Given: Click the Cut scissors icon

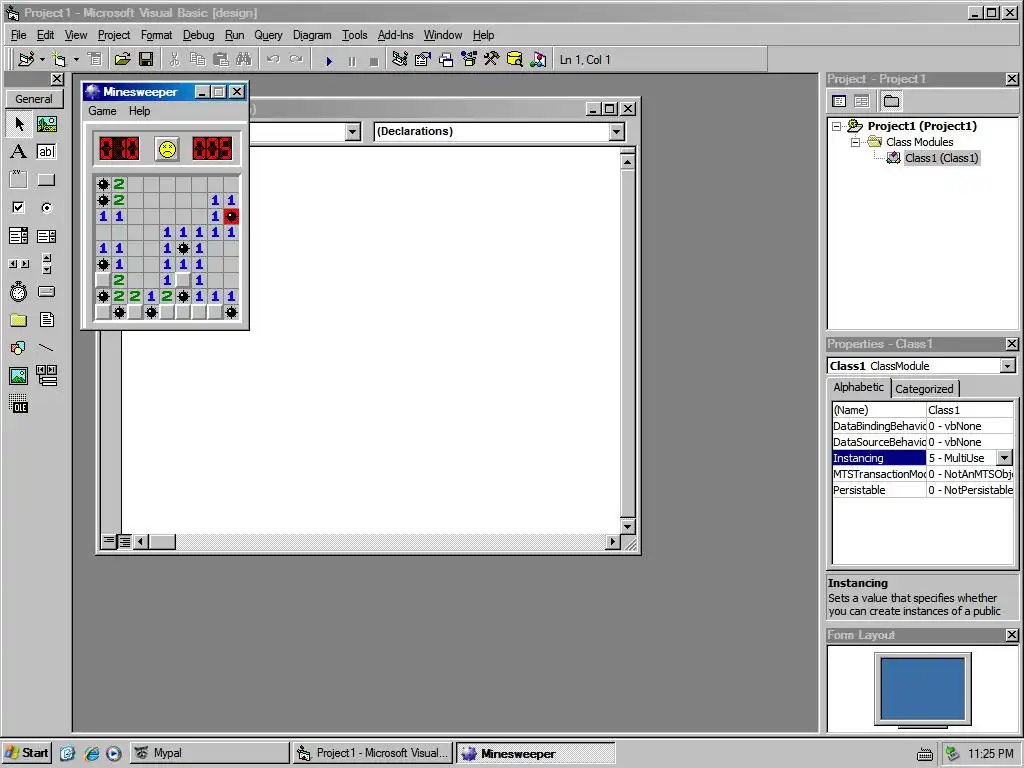Looking at the screenshot, I should (x=174, y=59).
